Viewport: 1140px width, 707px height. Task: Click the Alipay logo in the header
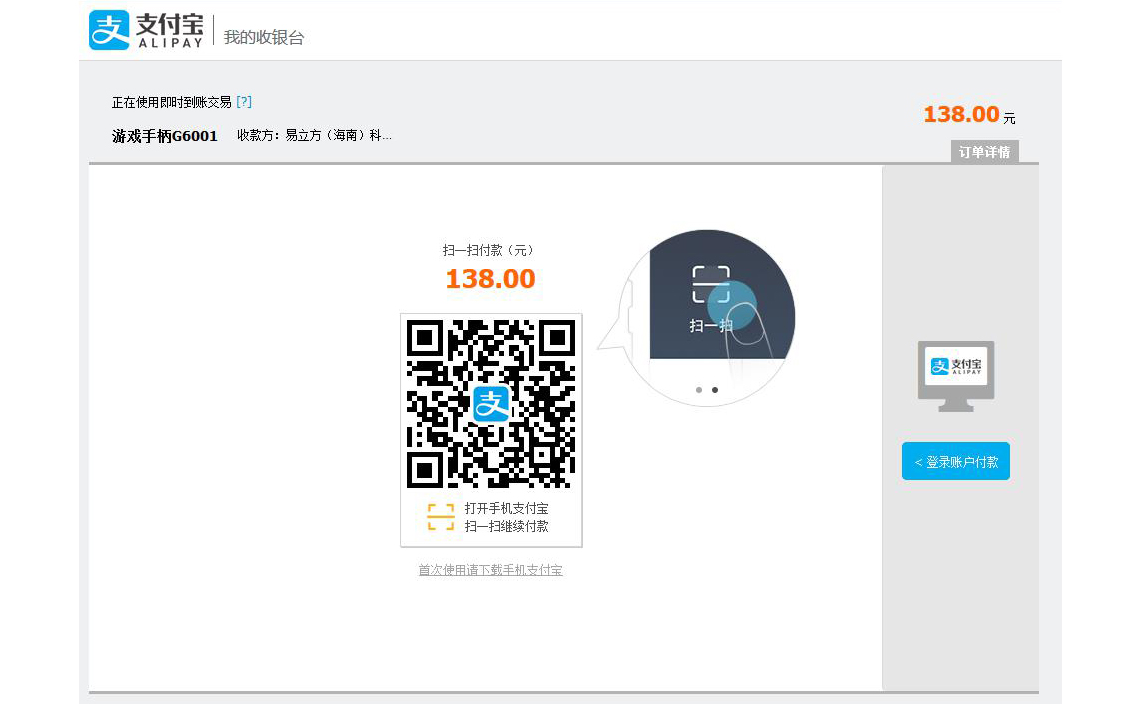tap(146, 31)
